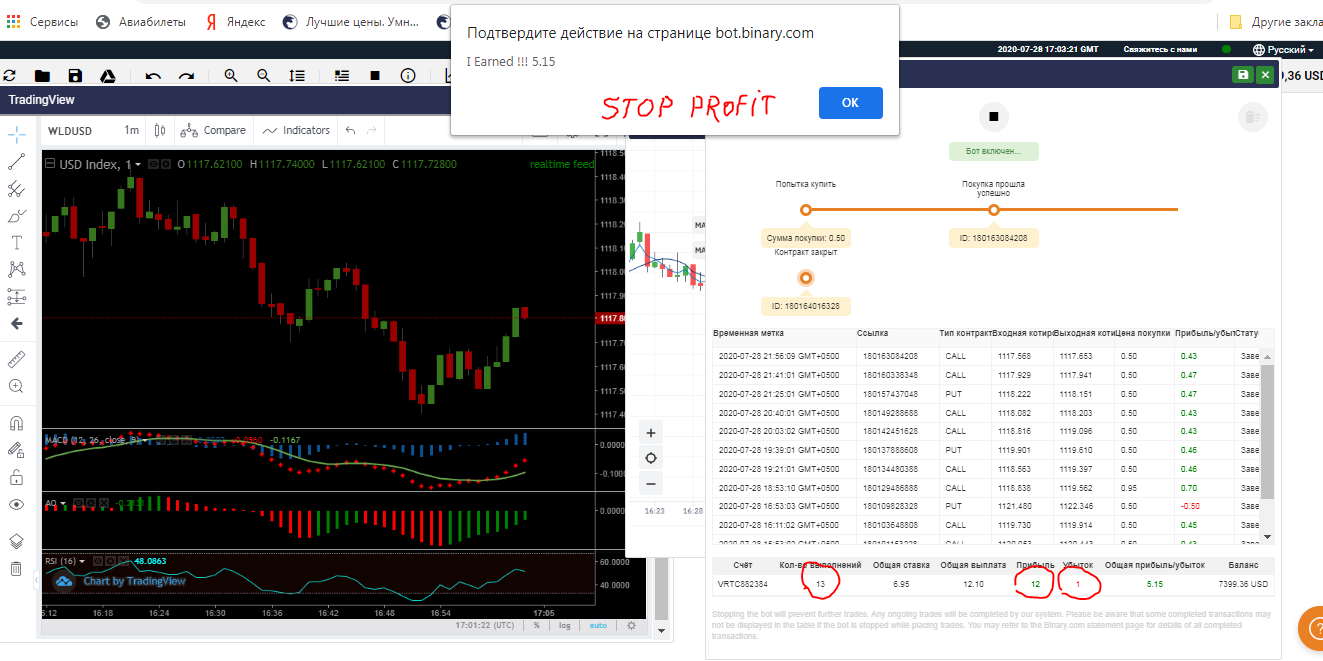Viewport: 1323px width, 661px height.
Task: Open the Свяжитесь с нами link
Action: 1160,50
